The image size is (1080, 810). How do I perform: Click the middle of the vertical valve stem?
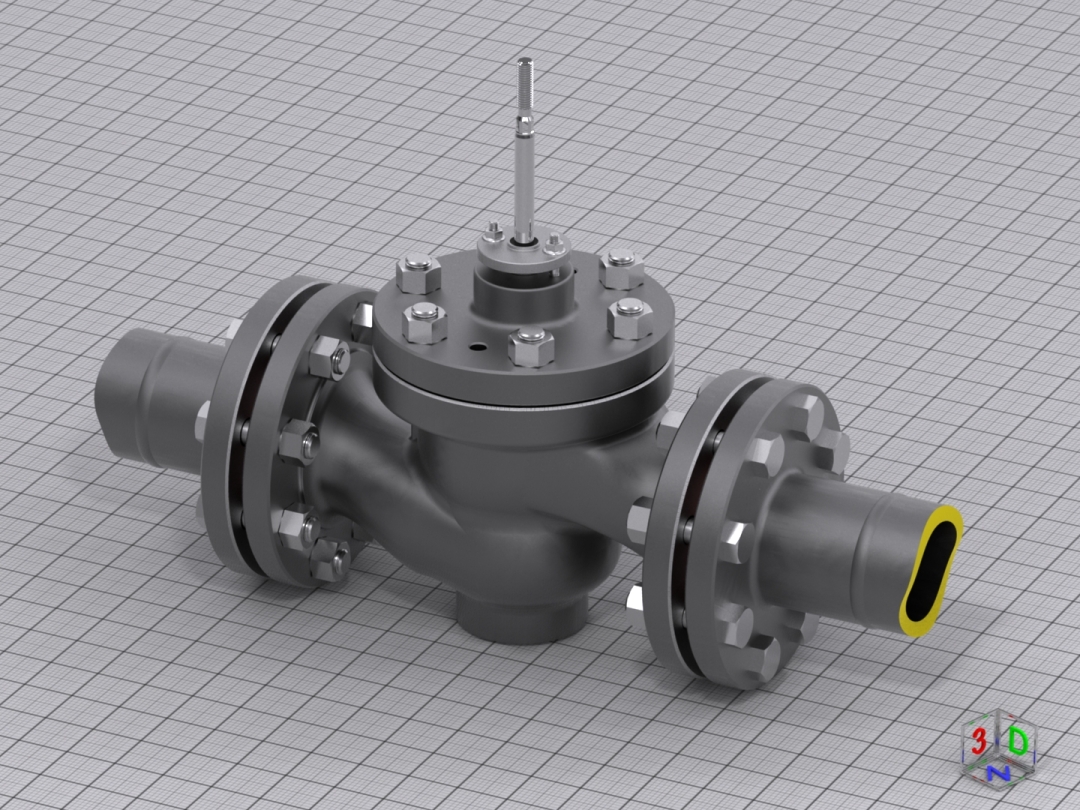click(525, 170)
